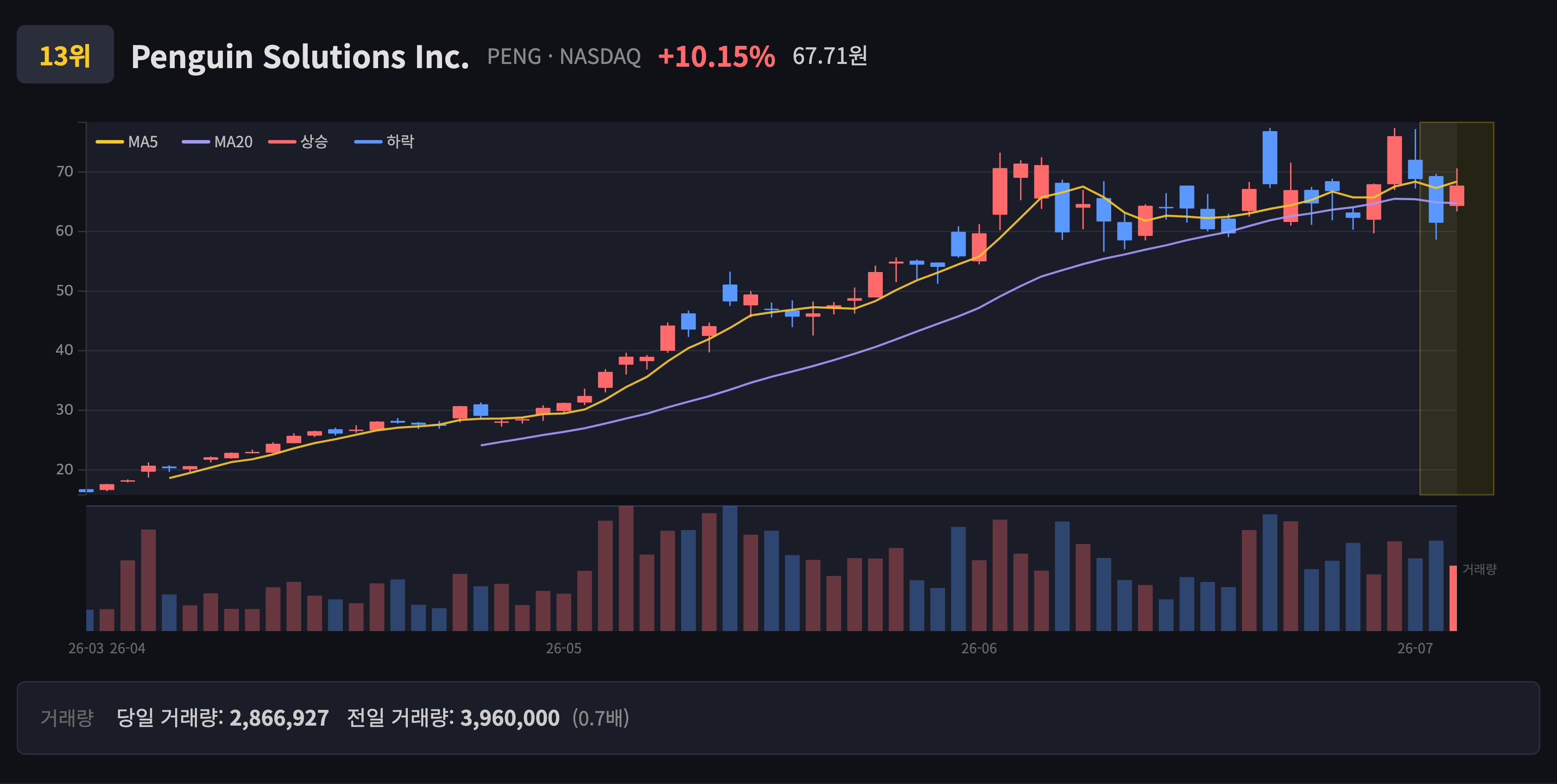The image size is (1557, 784).
Task: Click the 거래량 label beside the volume bars
Action: (x=1479, y=569)
